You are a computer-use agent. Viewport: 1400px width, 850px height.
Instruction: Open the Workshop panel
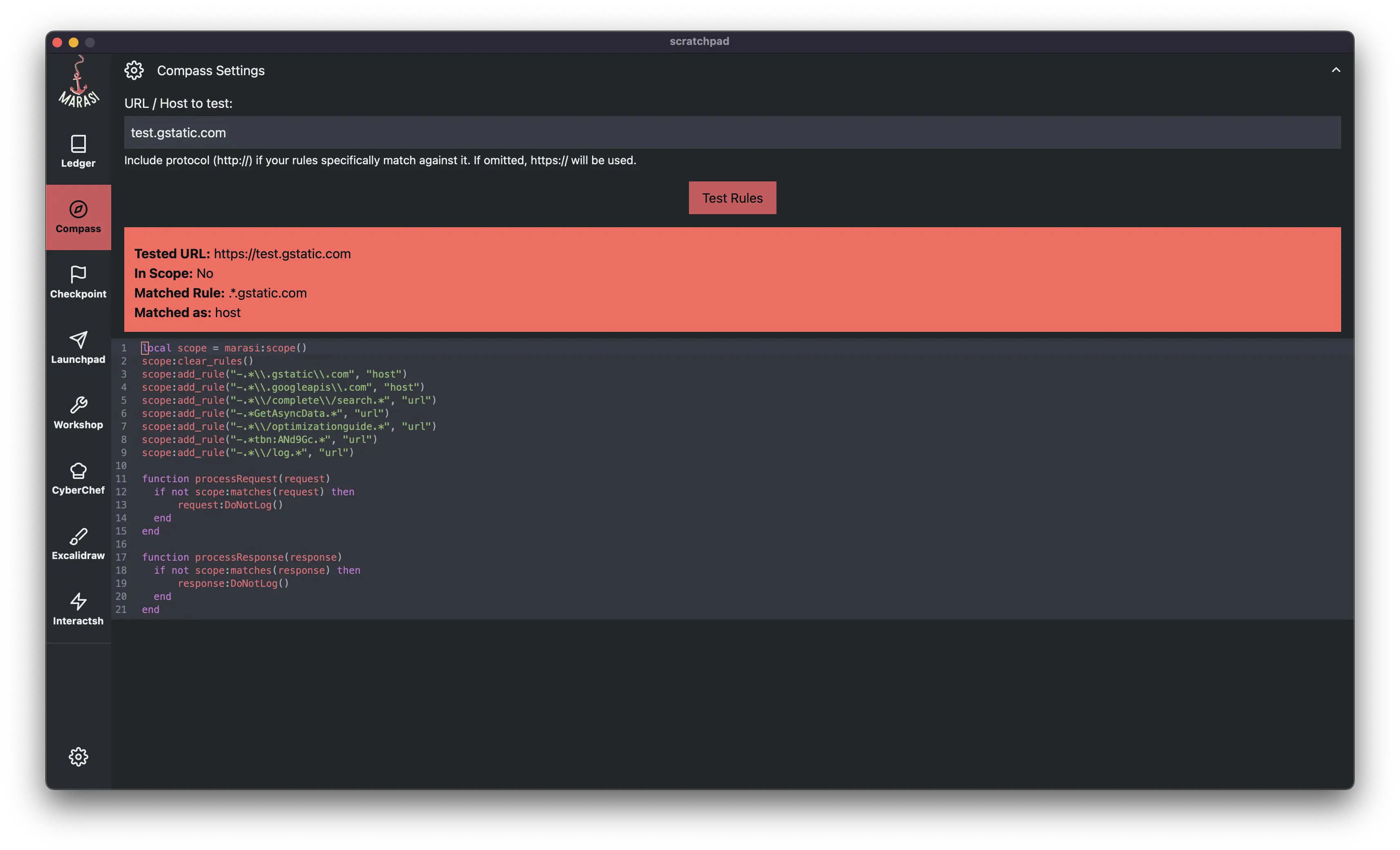(78, 414)
